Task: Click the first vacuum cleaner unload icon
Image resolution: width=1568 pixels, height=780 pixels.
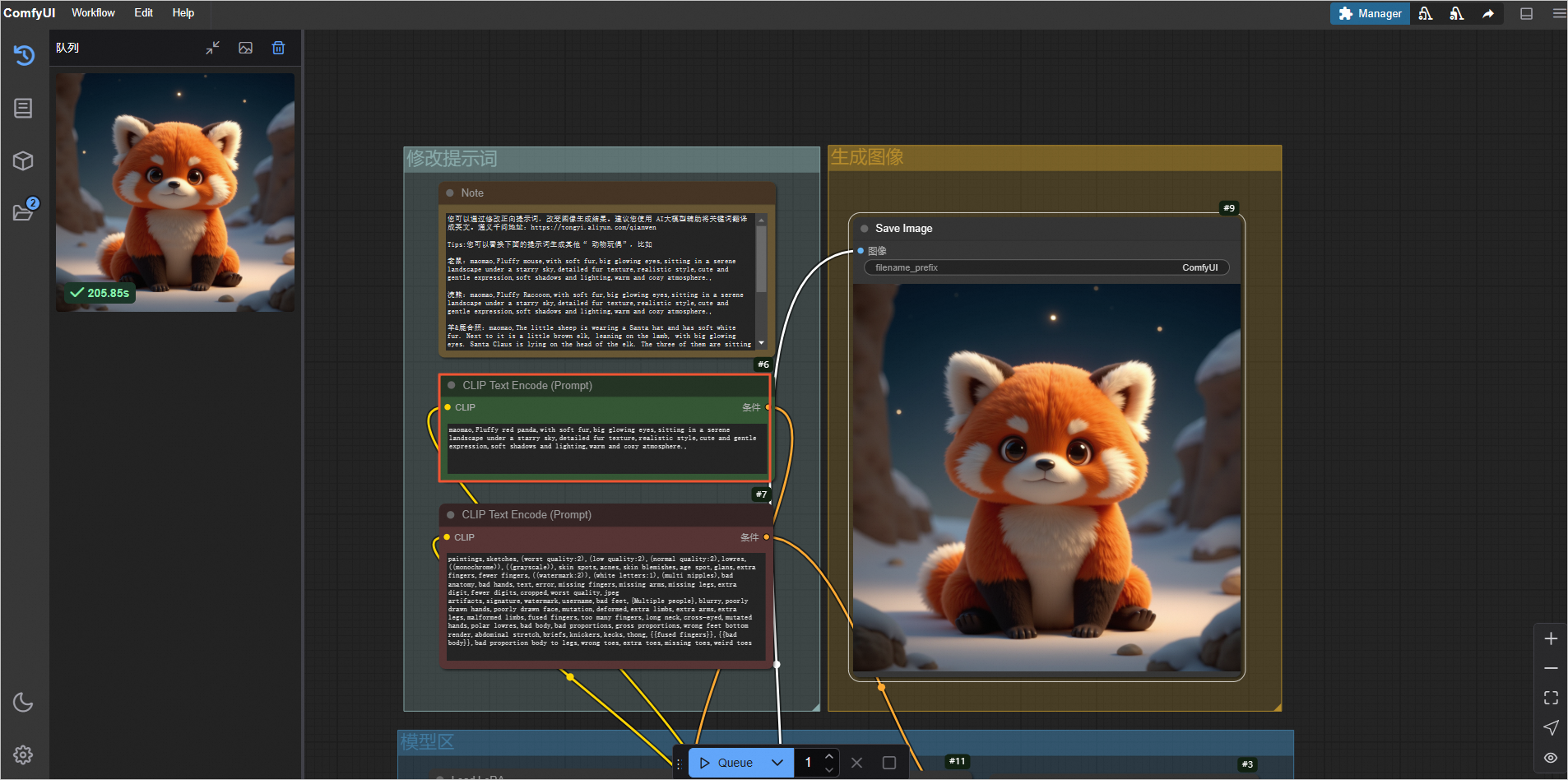Action: (x=1425, y=13)
